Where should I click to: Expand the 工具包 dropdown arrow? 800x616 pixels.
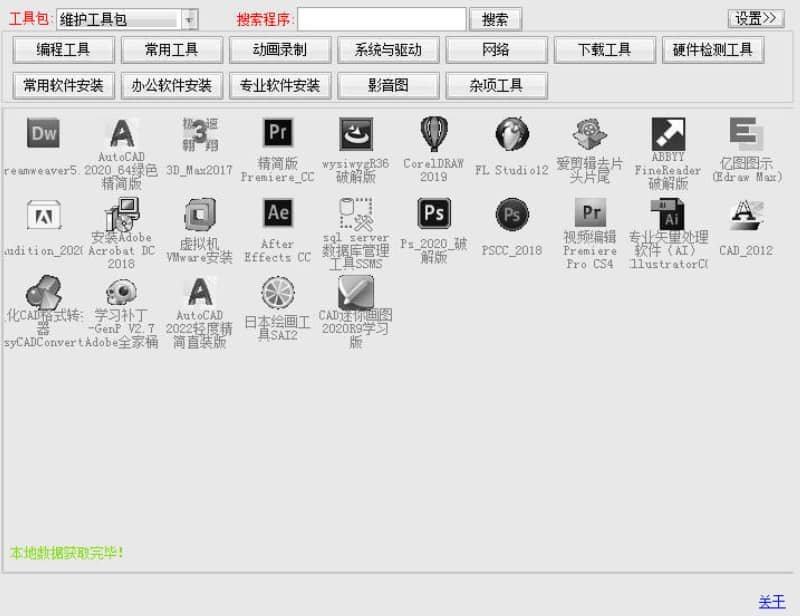(x=189, y=19)
